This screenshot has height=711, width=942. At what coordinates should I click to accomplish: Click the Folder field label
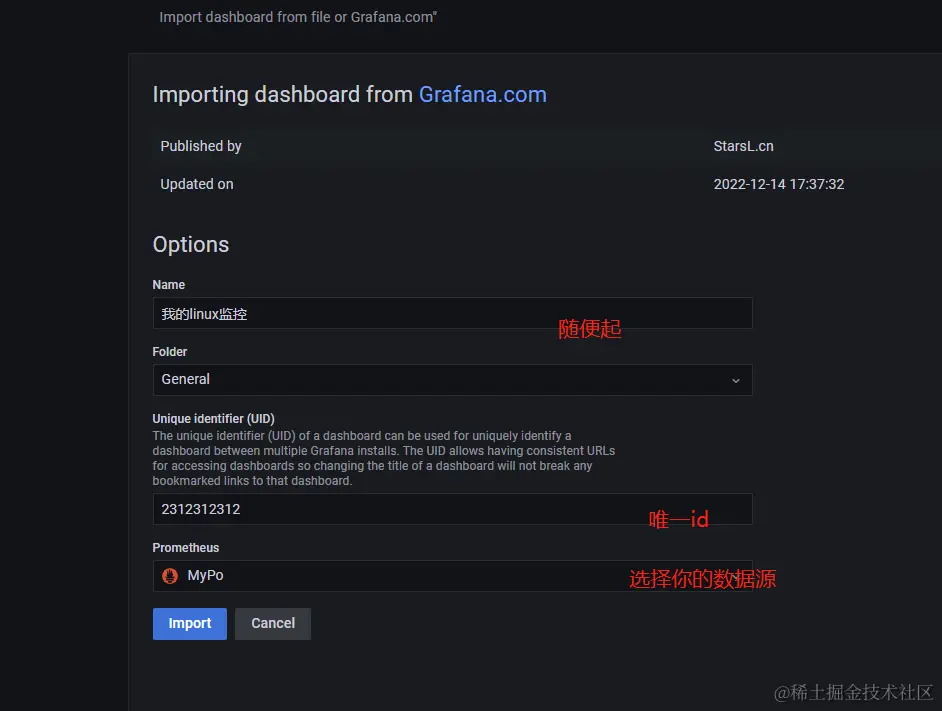click(x=169, y=352)
